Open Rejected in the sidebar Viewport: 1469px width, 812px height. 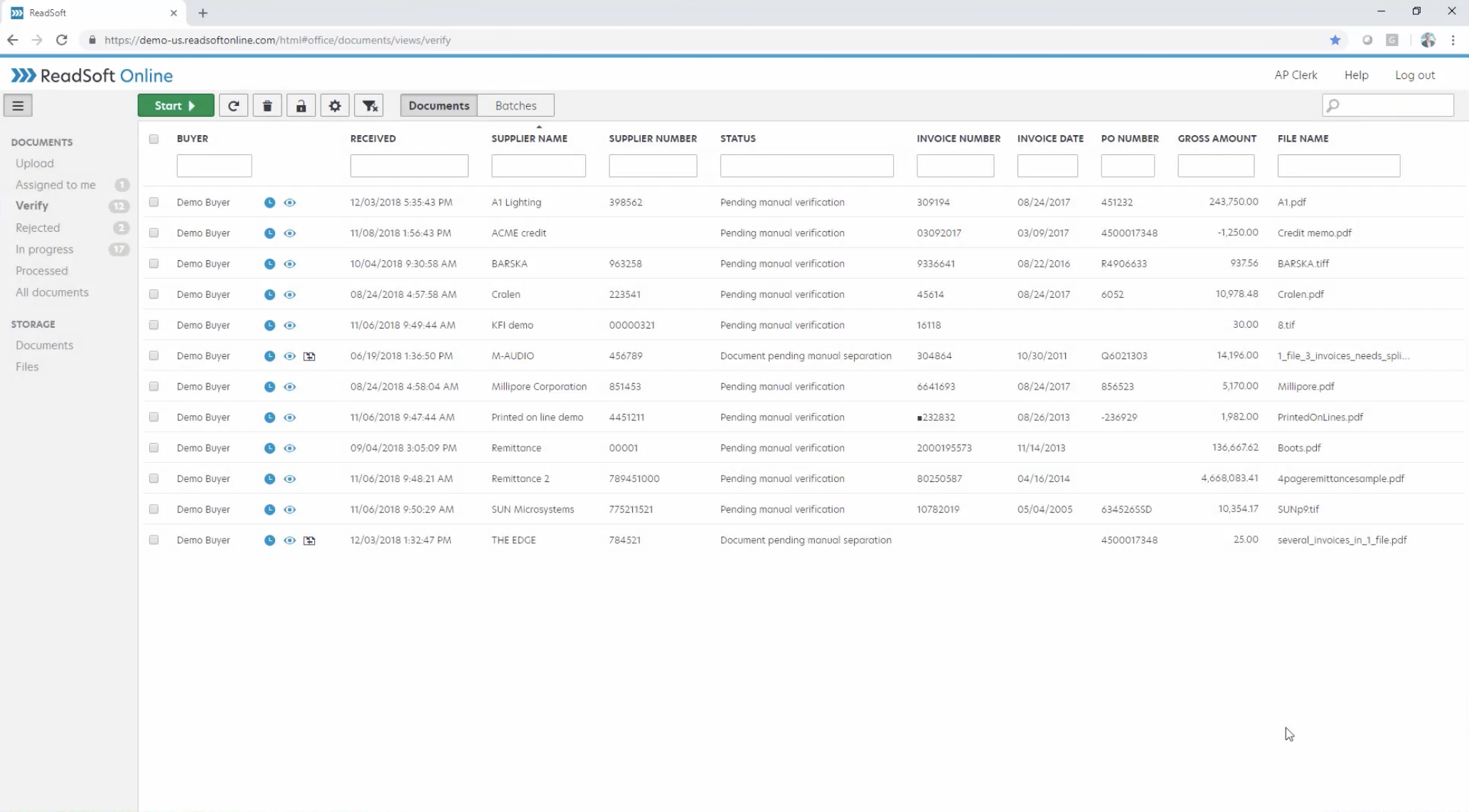38,228
